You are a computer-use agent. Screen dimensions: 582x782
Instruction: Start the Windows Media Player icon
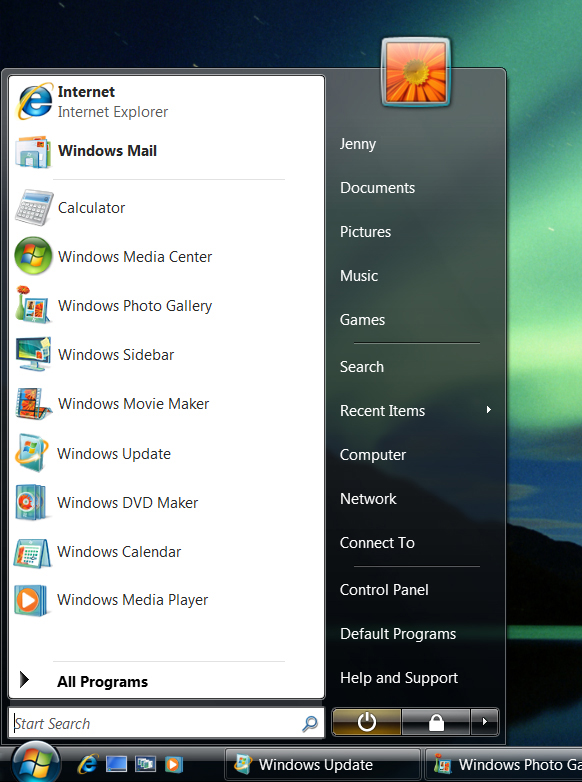[31, 600]
